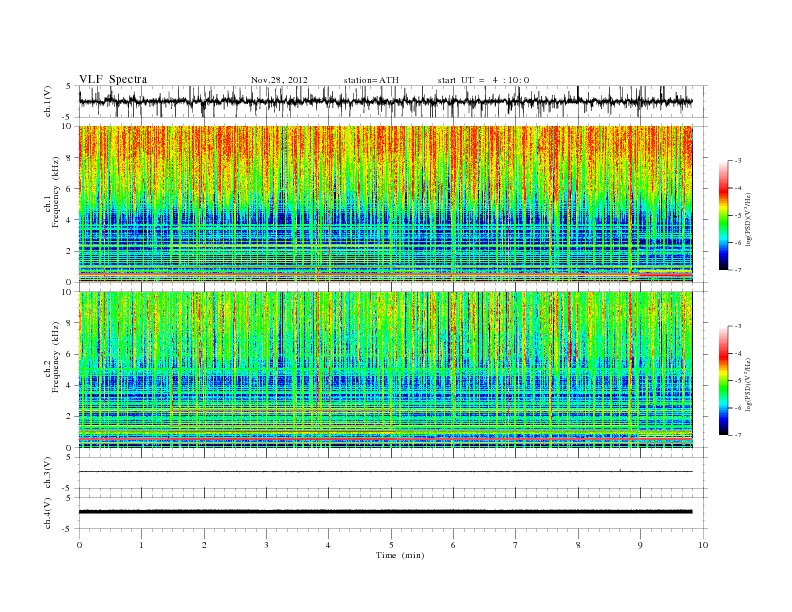This screenshot has width=792, height=612.
Task: Click the upper 'log(PSD)(V²/Hz)' colorbar label
Action: tap(749, 219)
